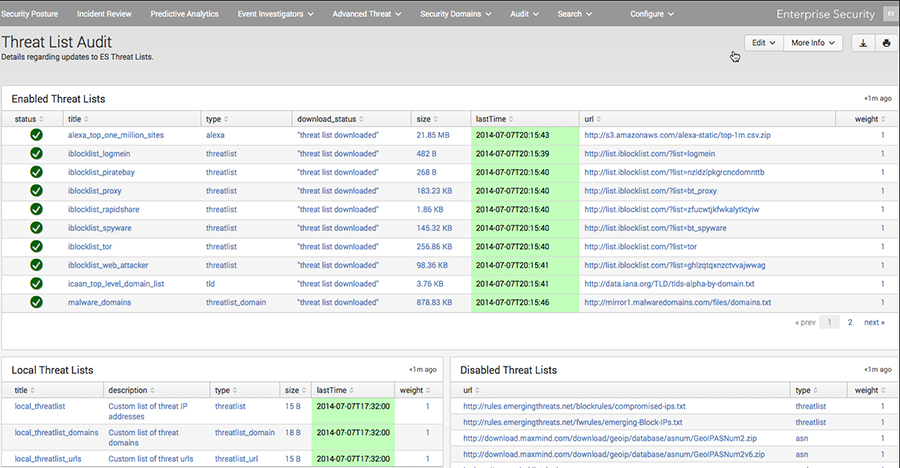Open the Event Investigators menu

pos(276,14)
